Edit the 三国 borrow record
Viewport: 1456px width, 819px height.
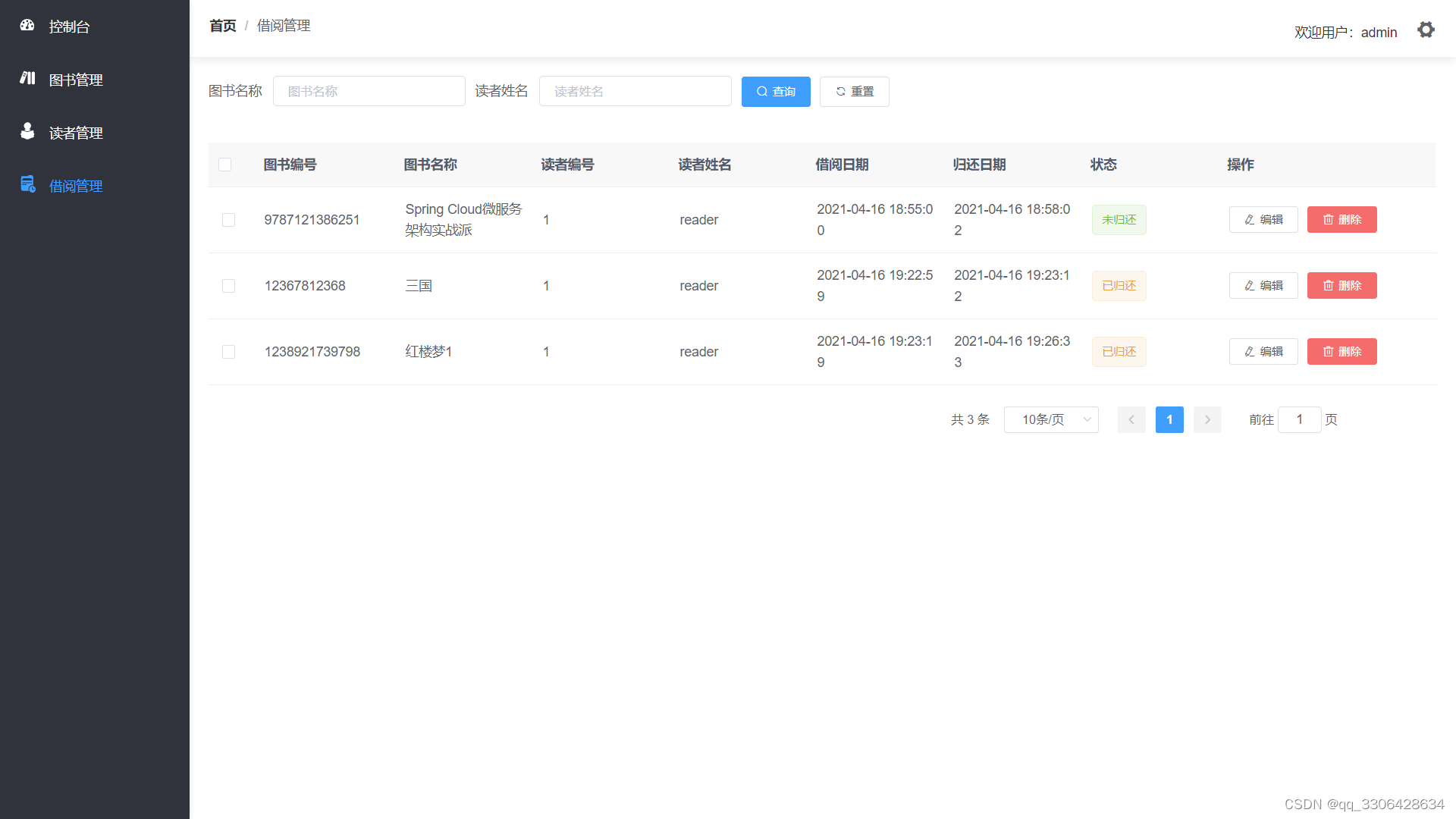(x=1263, y=286)
